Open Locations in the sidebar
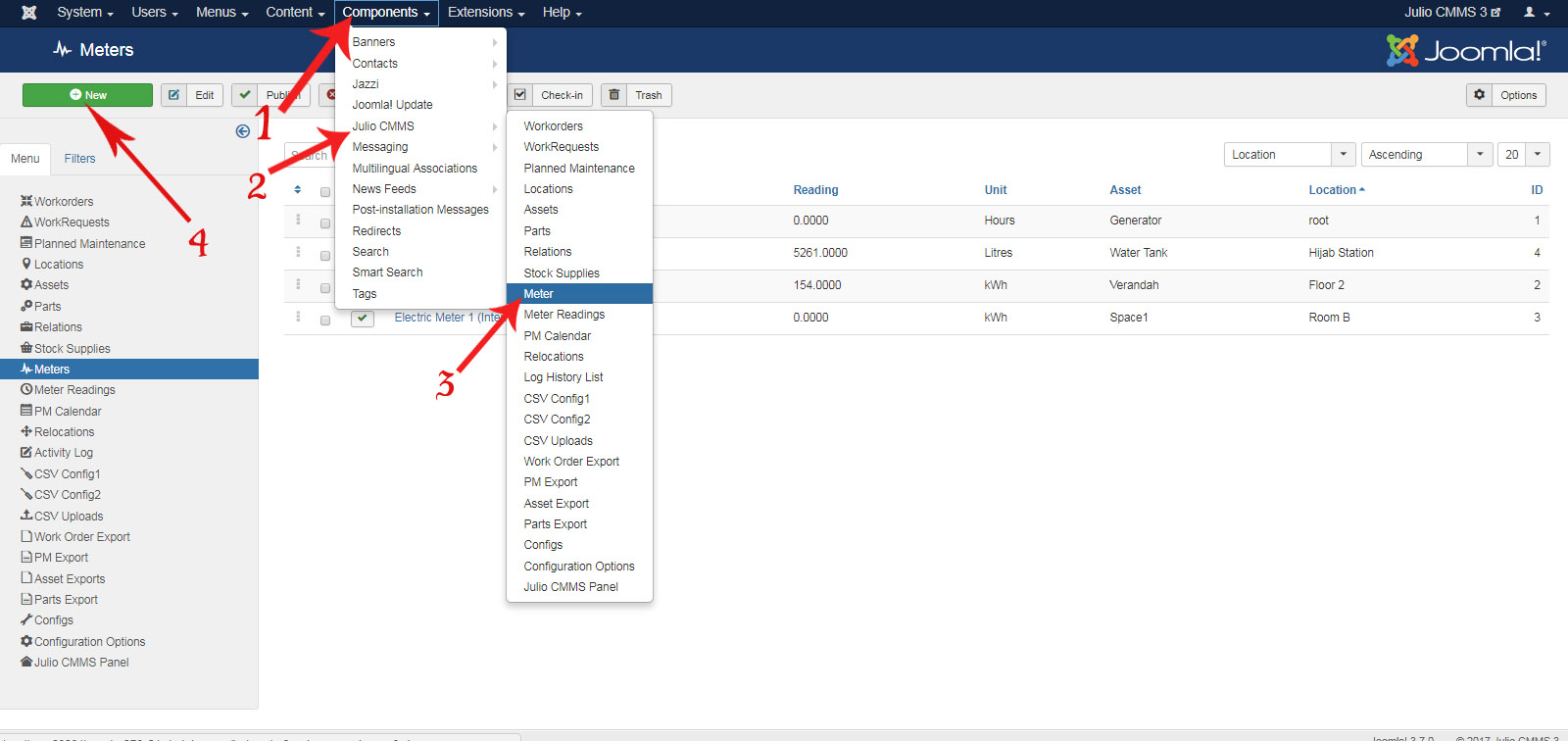The image size is (1568, 741). pos(52,265)
